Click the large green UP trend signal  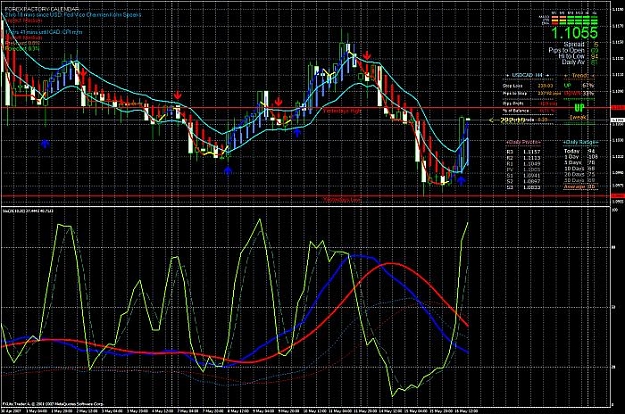[x=579, y=108]
